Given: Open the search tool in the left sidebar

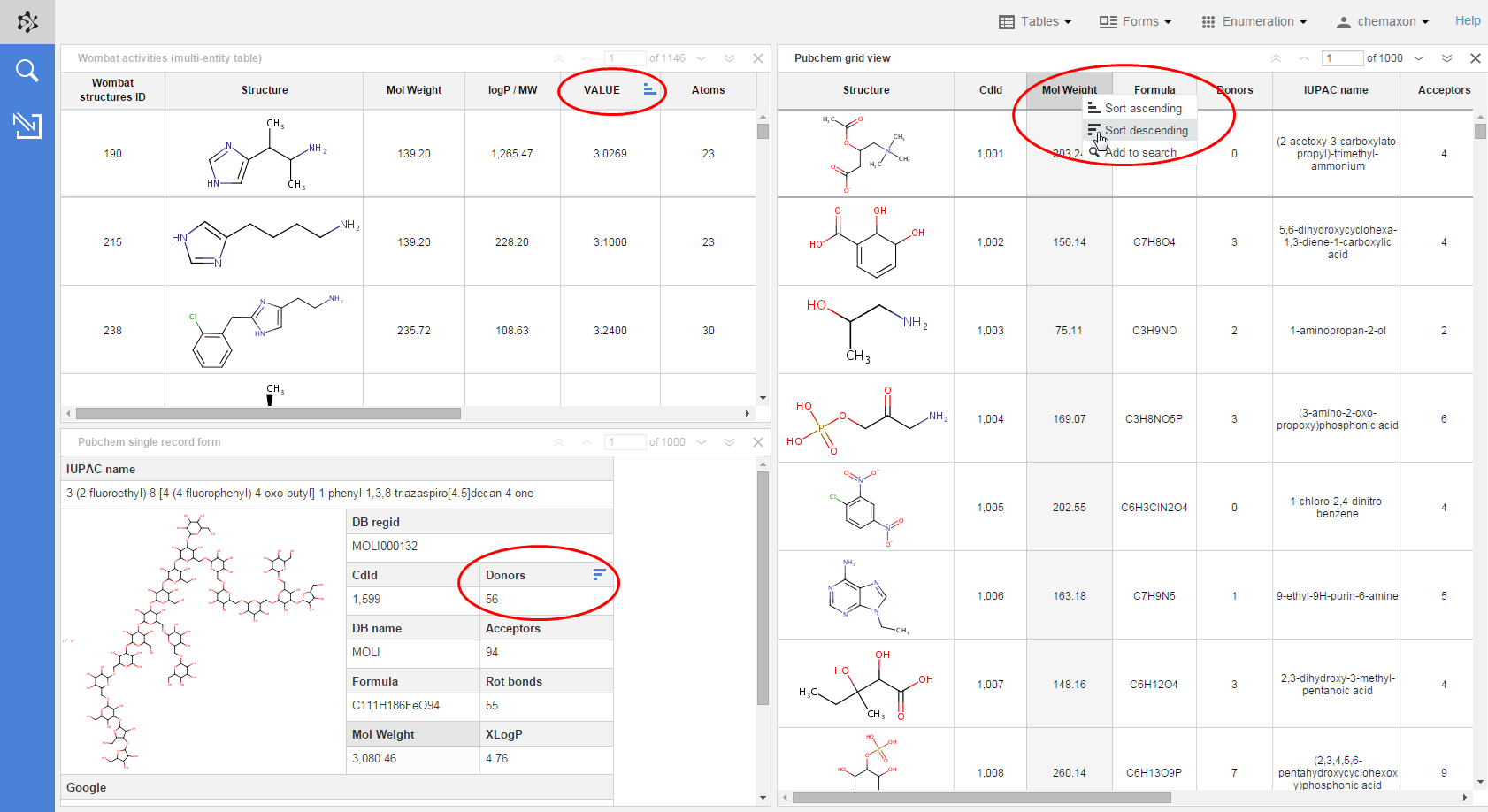Looking at the screenshot, I should click(27, 71).
